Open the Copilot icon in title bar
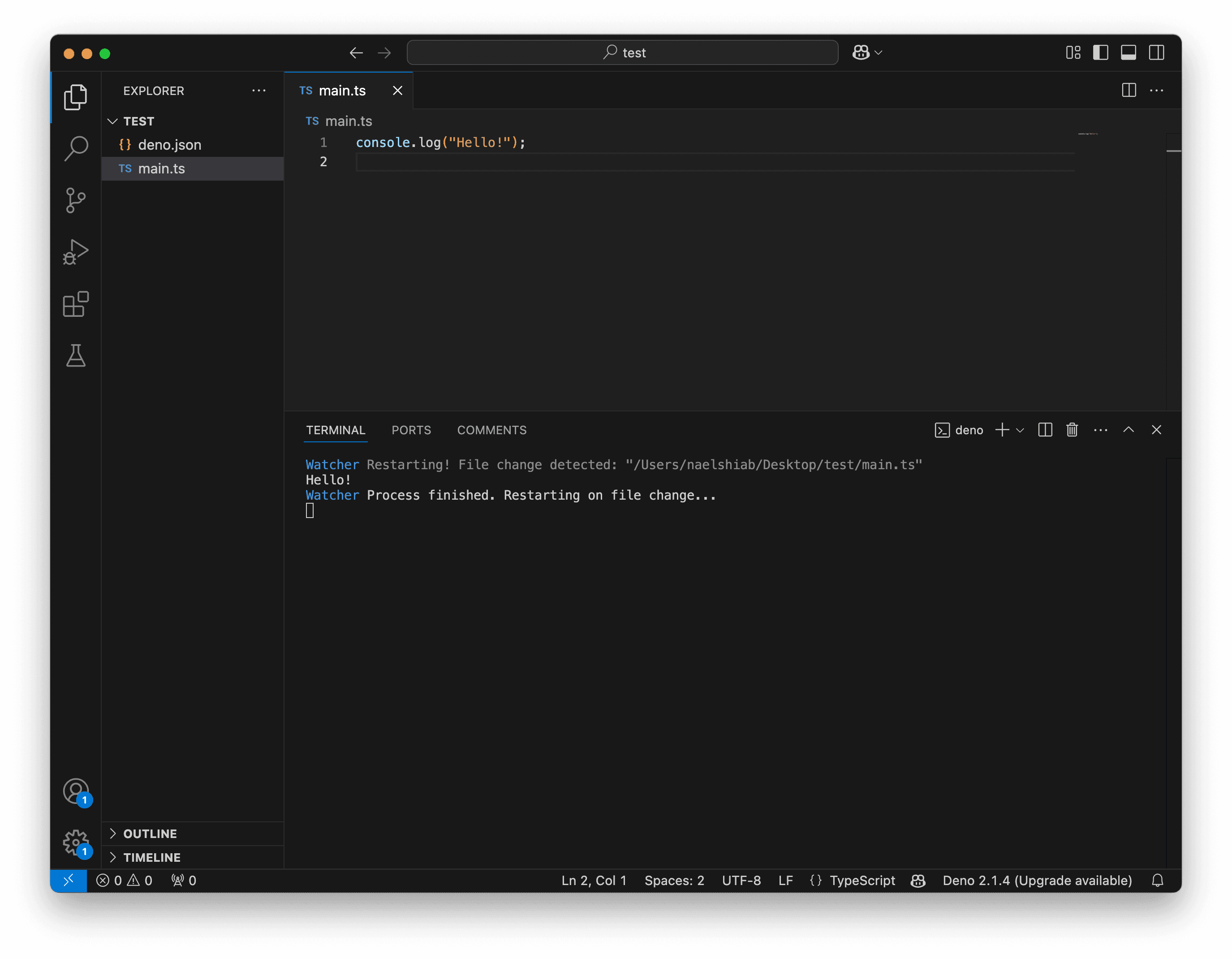The width and height of the screenshot is (1232, 959). tap(861, 52)
